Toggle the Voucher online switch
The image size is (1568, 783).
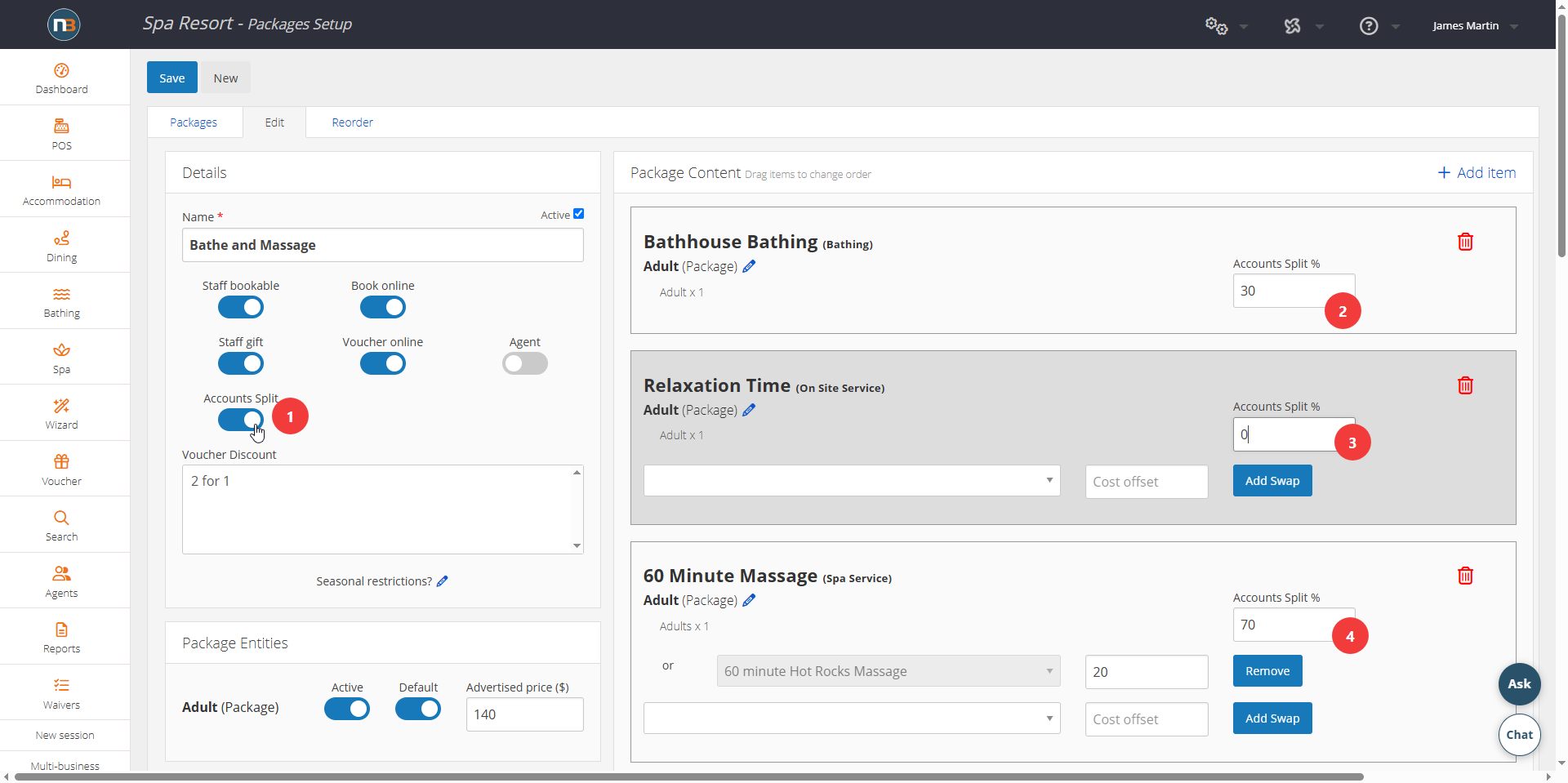[383, 364]
